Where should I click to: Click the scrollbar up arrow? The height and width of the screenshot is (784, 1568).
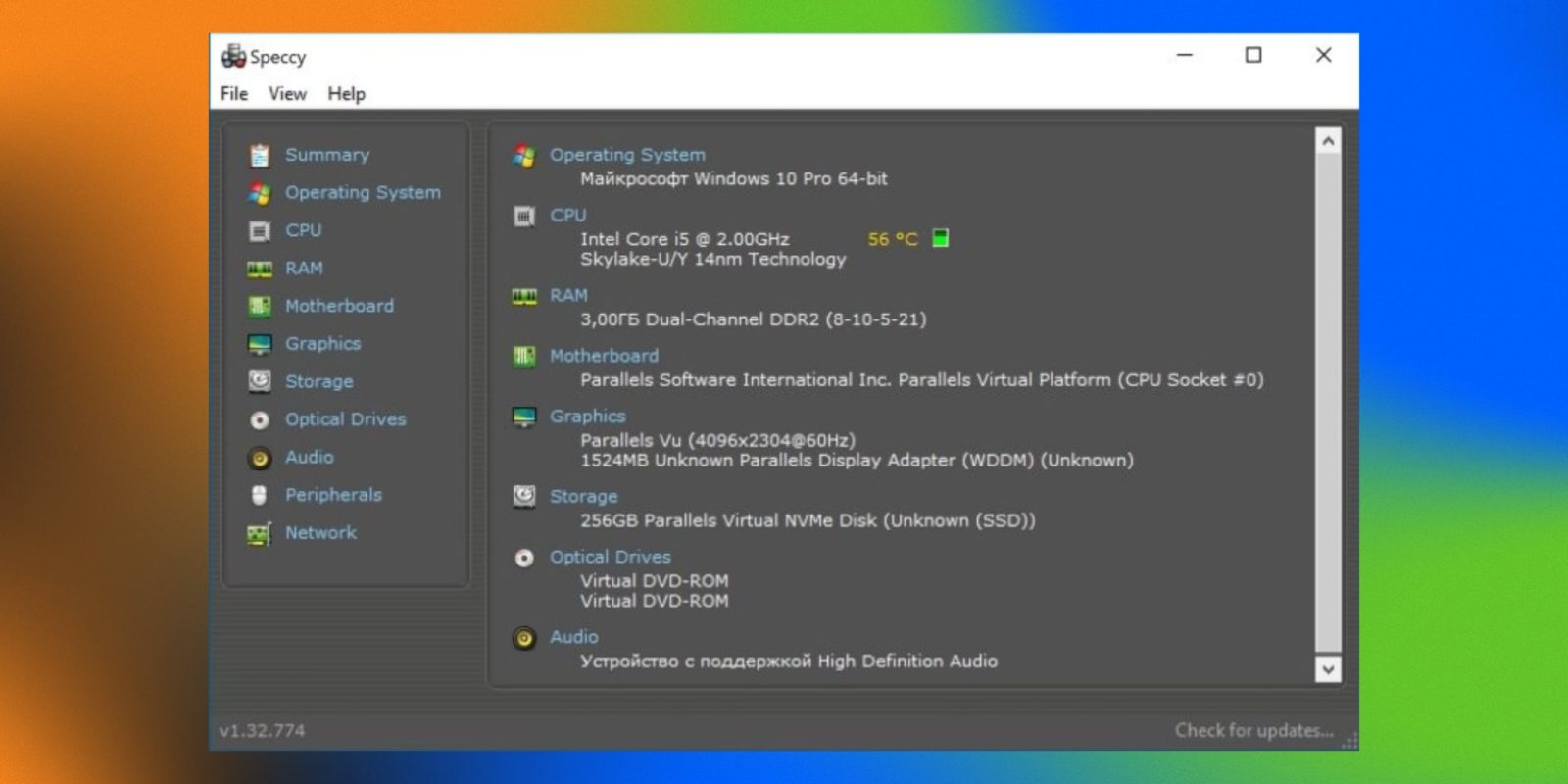click(1328, 141)
